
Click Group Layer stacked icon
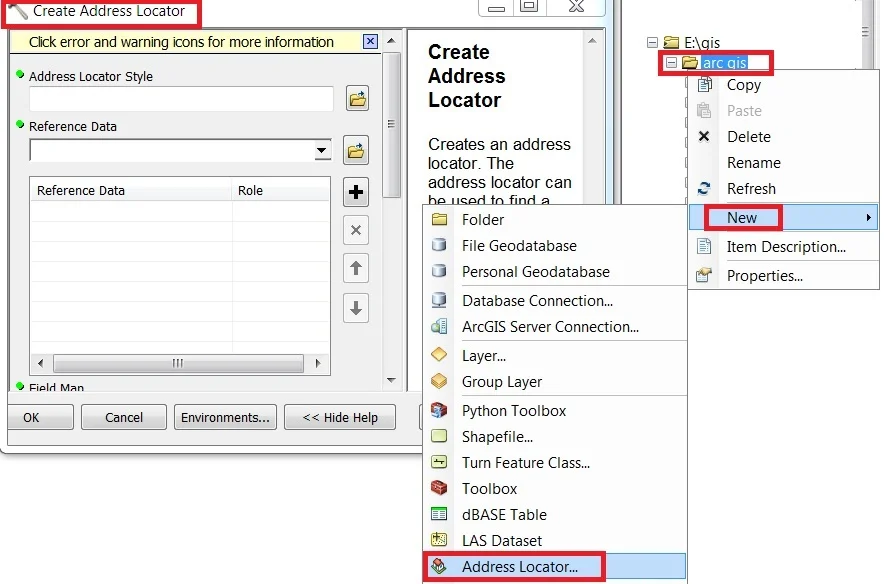pyautogui.click(x=439, y=381)
